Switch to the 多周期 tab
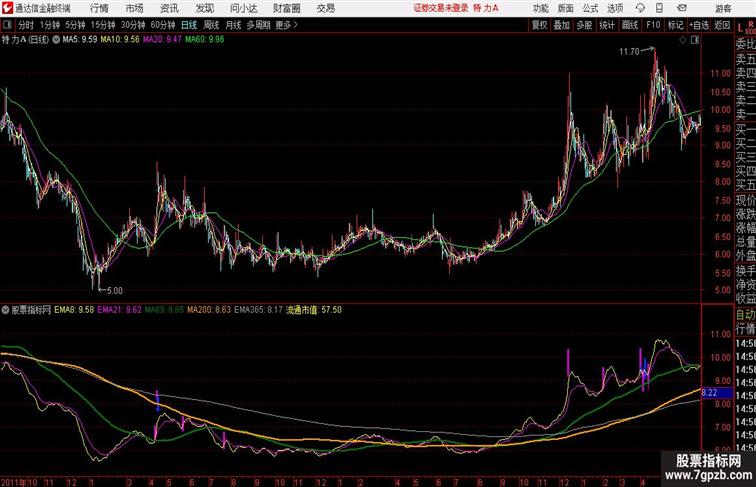 pos(258,25)
